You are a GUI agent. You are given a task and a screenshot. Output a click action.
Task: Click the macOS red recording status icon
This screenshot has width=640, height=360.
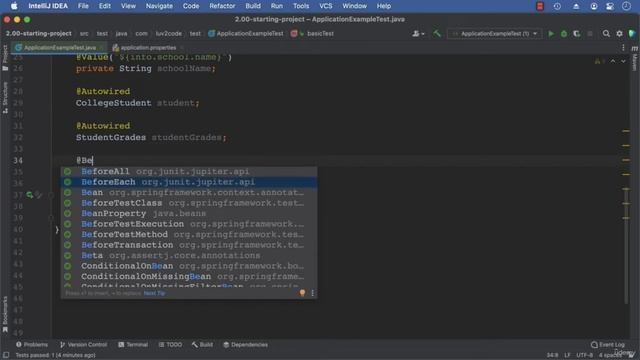coord(540,6)
